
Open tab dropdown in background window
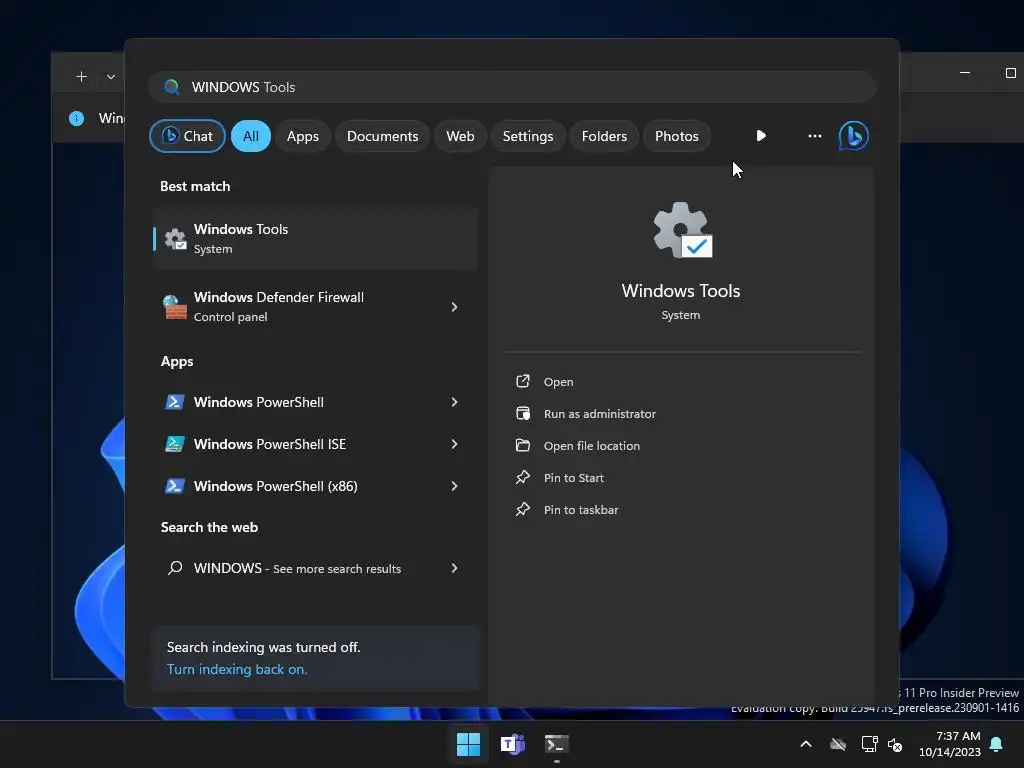pyautogui.click(x=111, y=76)
